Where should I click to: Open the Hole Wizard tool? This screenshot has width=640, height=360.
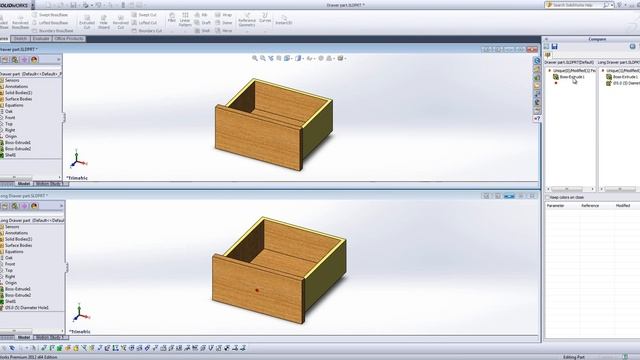click(x=104, y=22)
